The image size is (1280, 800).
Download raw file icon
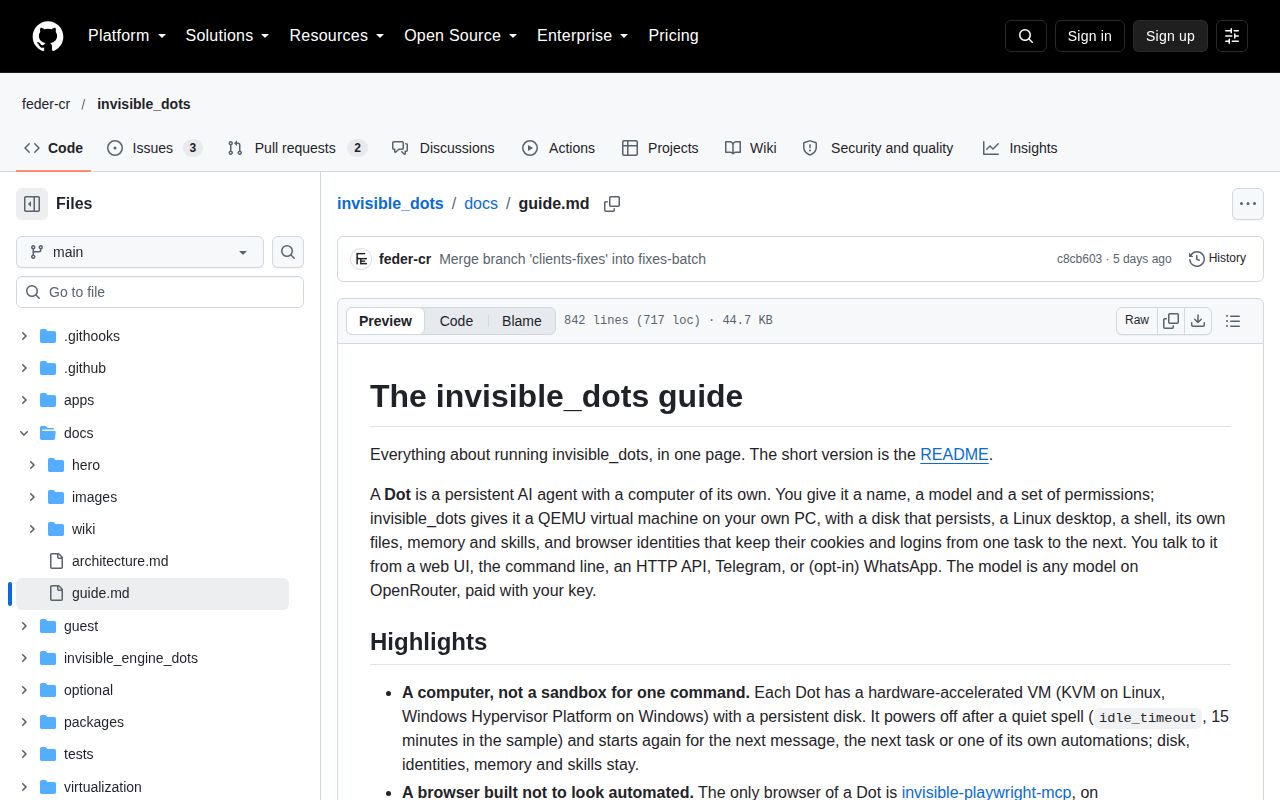tap(1198, 321)
